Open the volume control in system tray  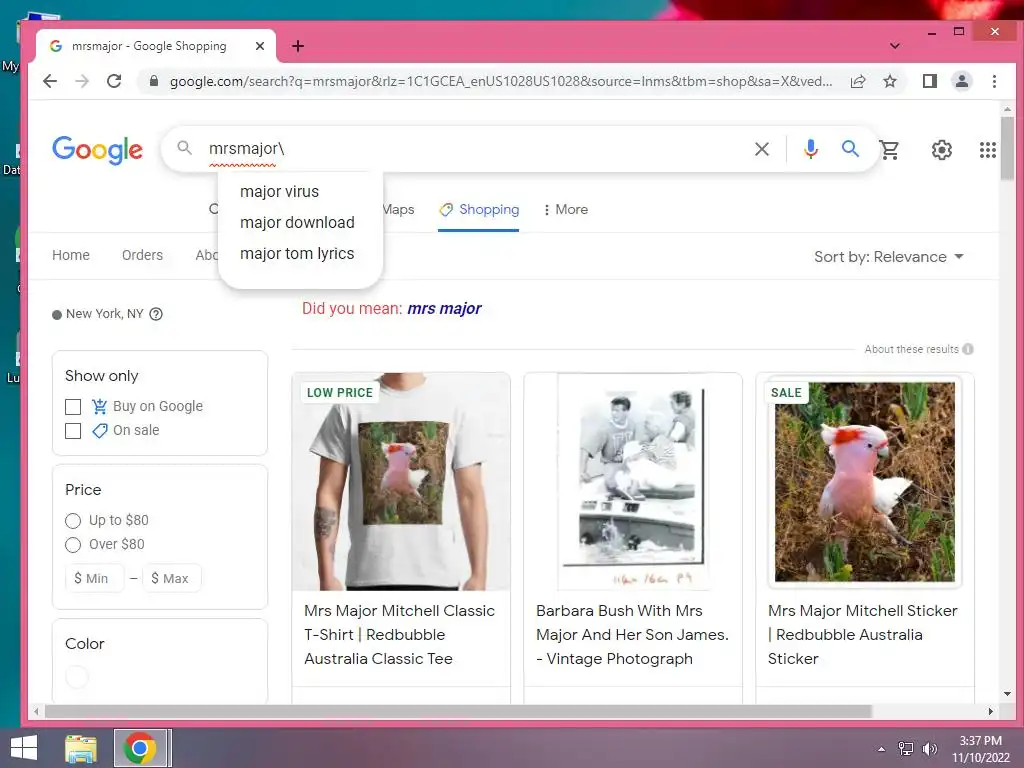[929, 748]
